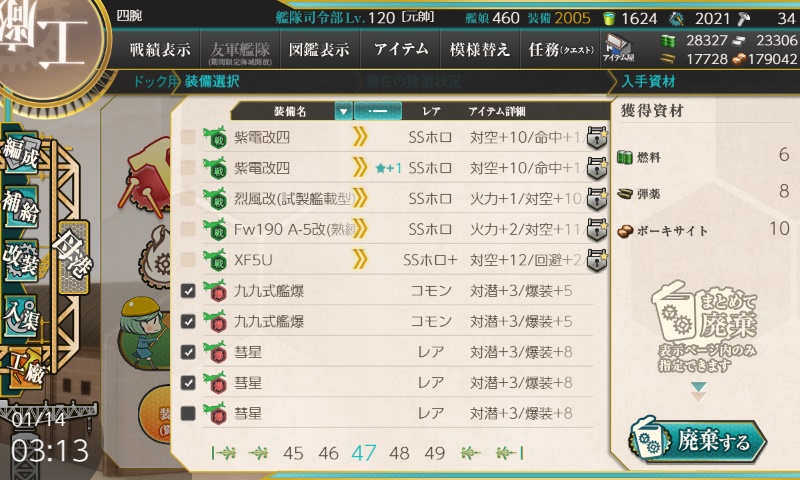Go to page 48
Viewport: 800px width, 480px height.
[x=399, y=452]
